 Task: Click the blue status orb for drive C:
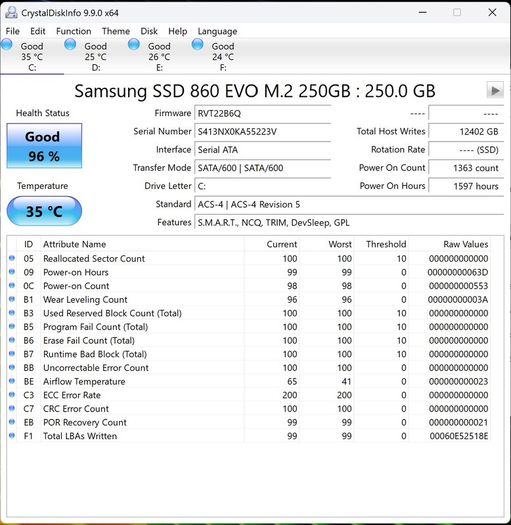[x=7, y=45]
